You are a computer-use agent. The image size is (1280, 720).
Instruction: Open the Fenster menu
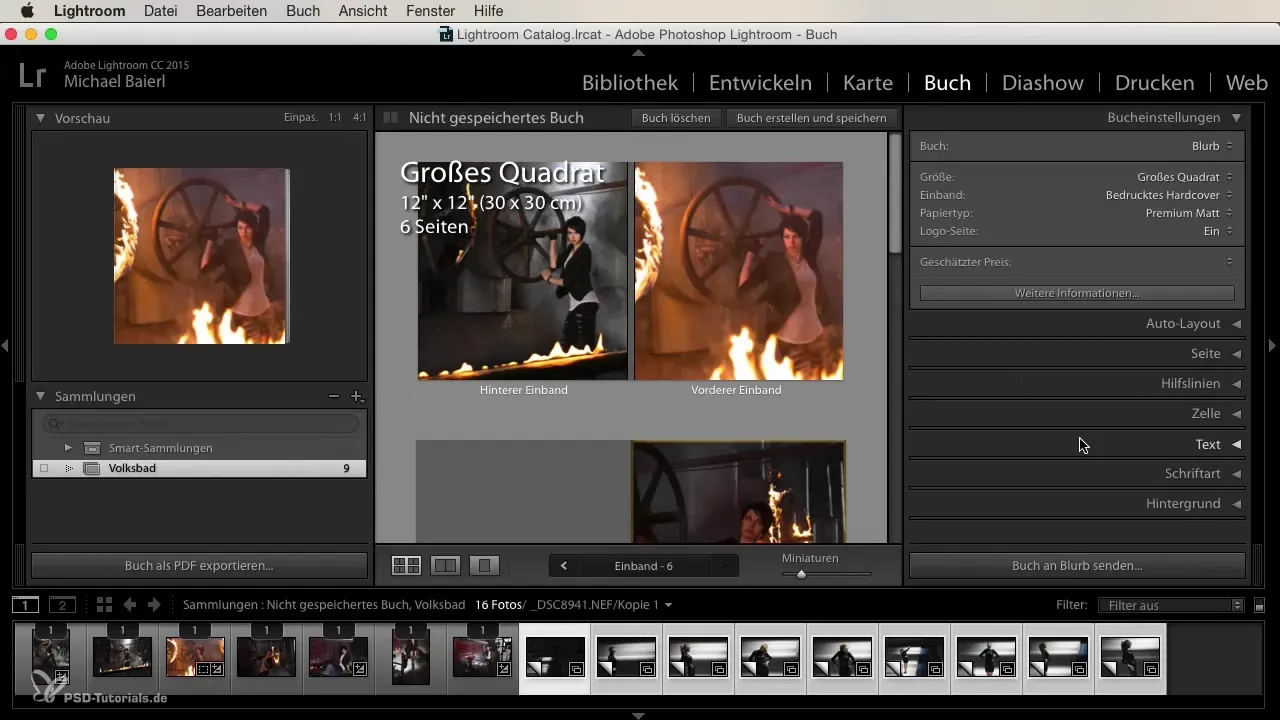(x=432, y=11)
